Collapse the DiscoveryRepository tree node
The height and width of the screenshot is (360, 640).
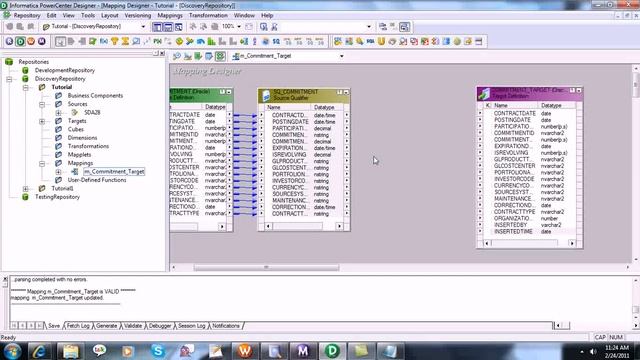[9, 79]
